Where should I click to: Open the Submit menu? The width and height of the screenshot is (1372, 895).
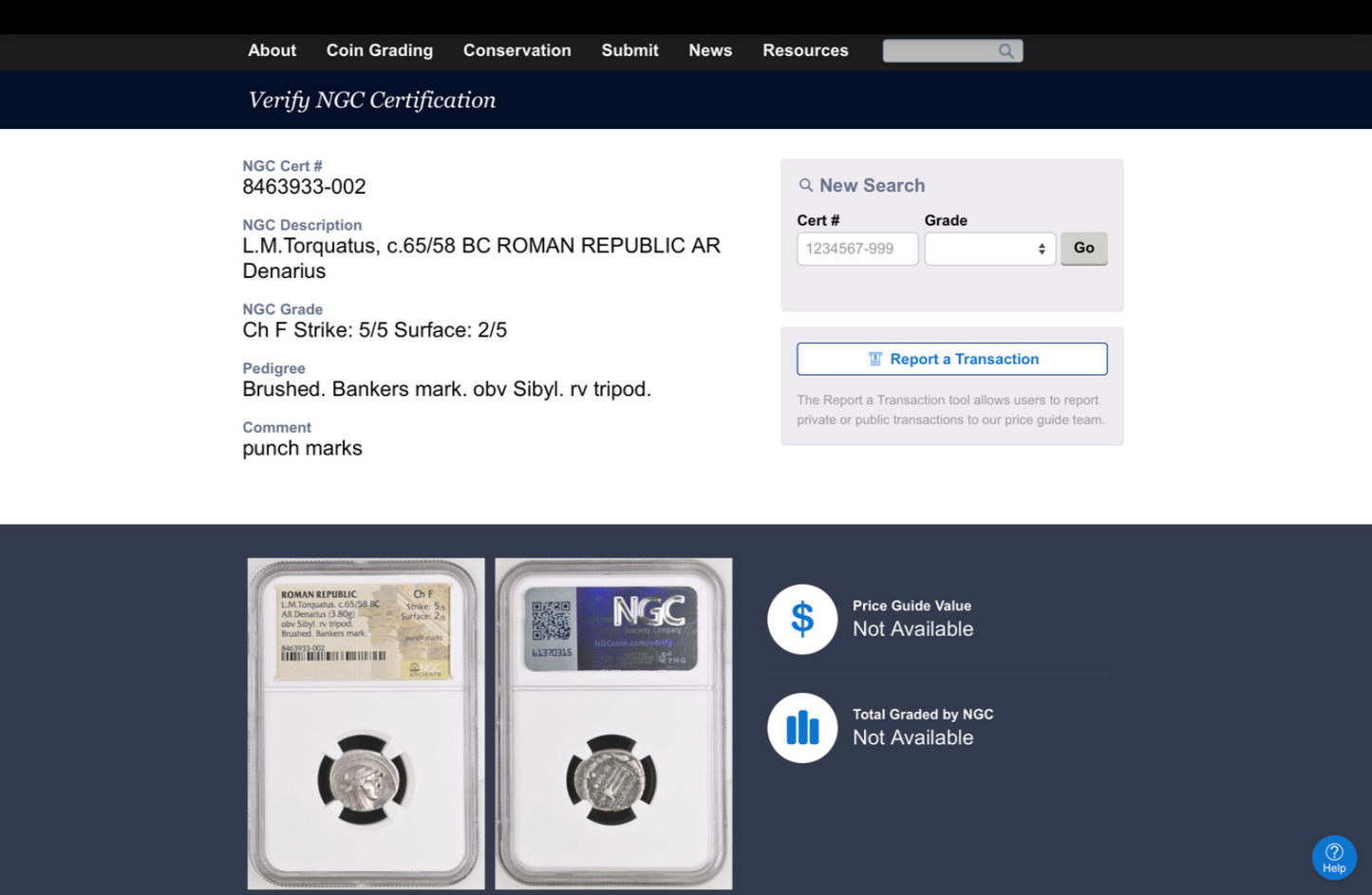point(630,50)
